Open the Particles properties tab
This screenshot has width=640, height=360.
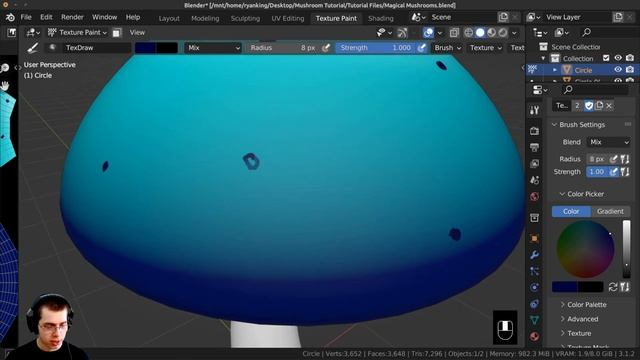[534, 271]
